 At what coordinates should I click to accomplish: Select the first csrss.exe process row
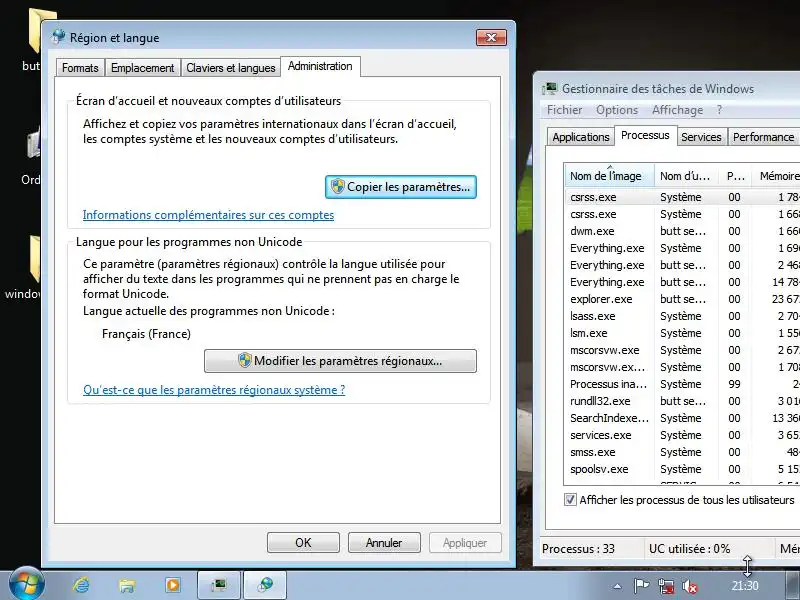pos(682,197)
